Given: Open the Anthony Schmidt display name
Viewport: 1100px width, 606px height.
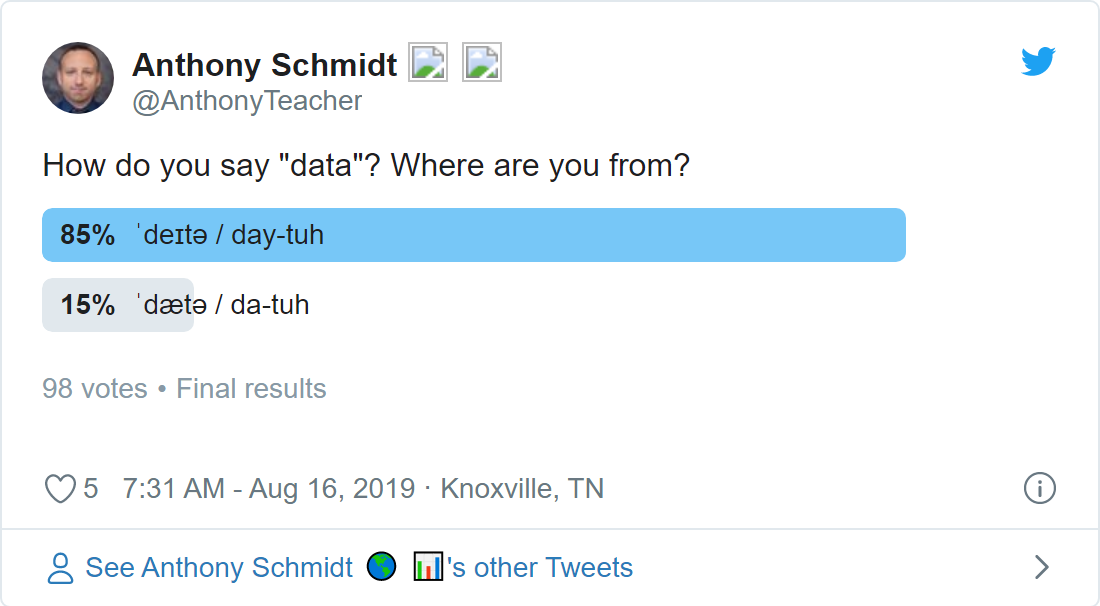Looking at the screenshot, I should (264, 65).
